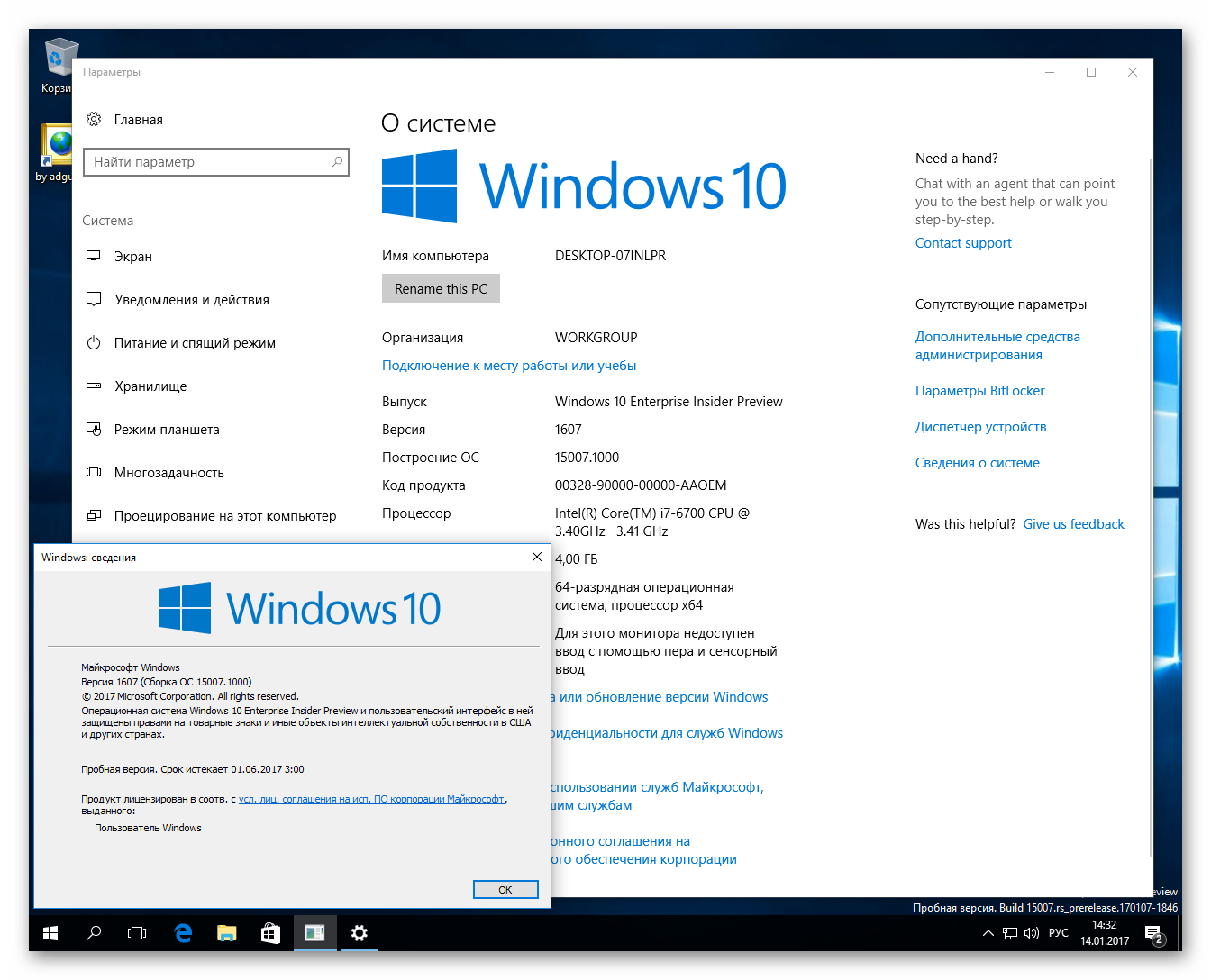Select the build value 15007.1000
The width and height of the screenshot is (1211, 980).
click(587, 458)
